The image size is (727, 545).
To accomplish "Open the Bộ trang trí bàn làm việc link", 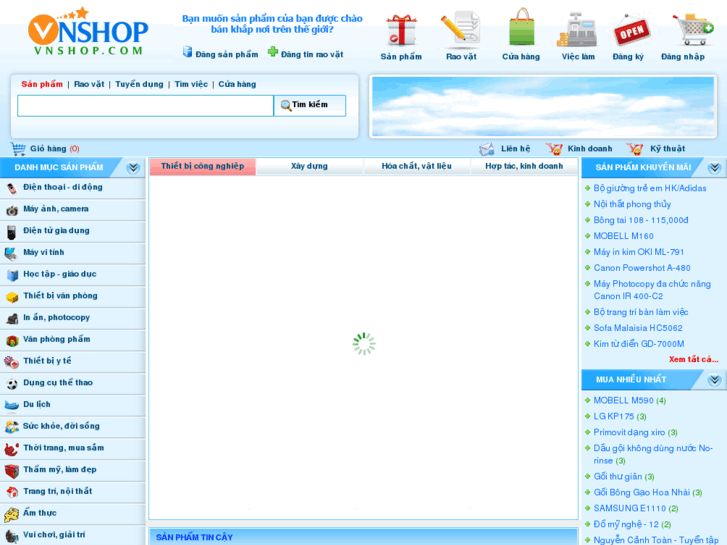I will (x=641, y=312).
